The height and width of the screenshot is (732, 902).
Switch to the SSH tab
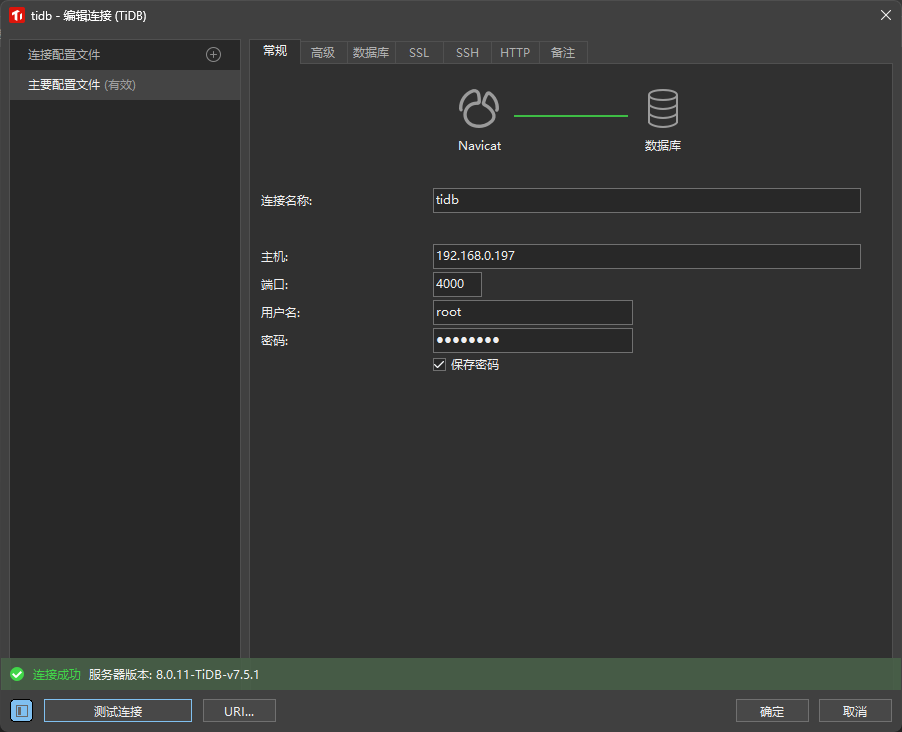point(467,53)
